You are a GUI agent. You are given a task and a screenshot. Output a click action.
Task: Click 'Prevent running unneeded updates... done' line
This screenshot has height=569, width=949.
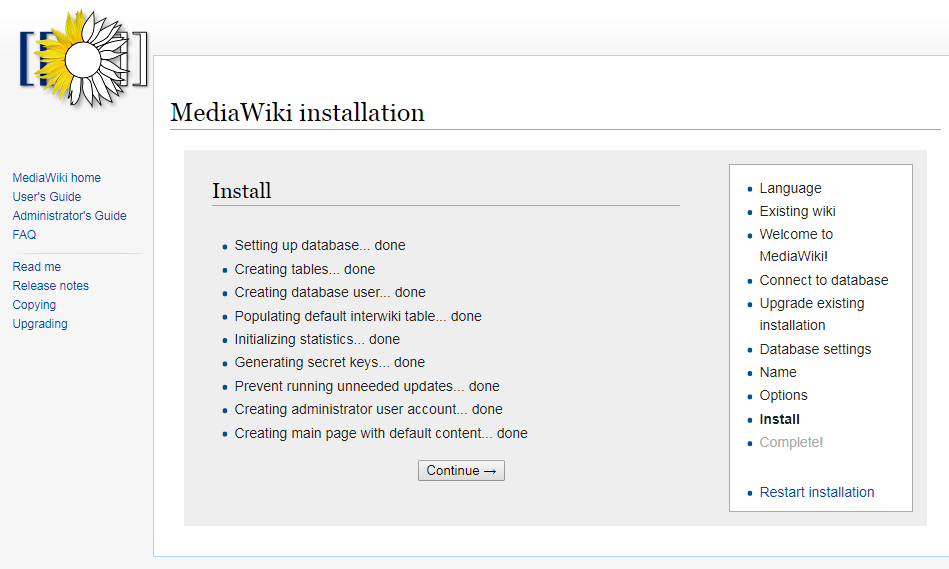pyautogui.click(x=367, y=386)
